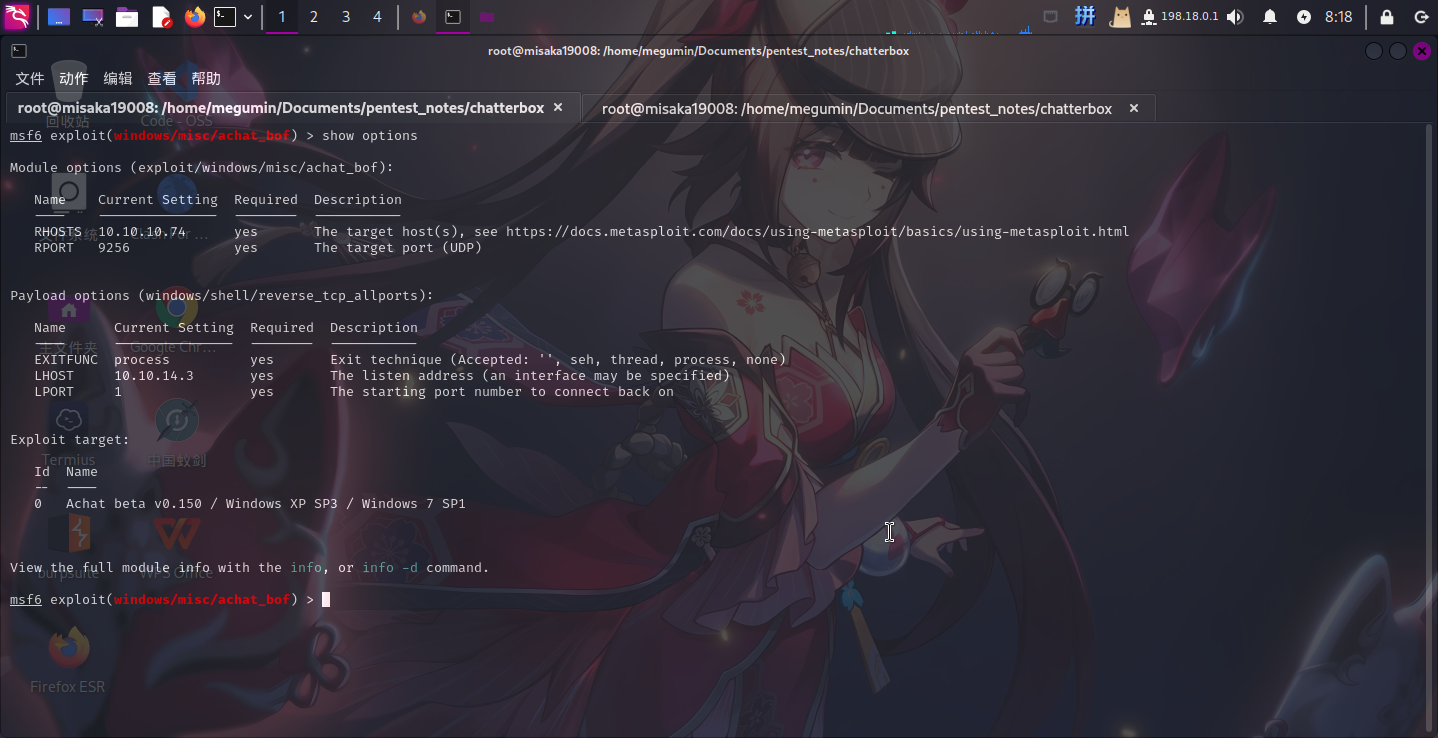
Task: Open the 帮助 menu
Action: (206, 79)
